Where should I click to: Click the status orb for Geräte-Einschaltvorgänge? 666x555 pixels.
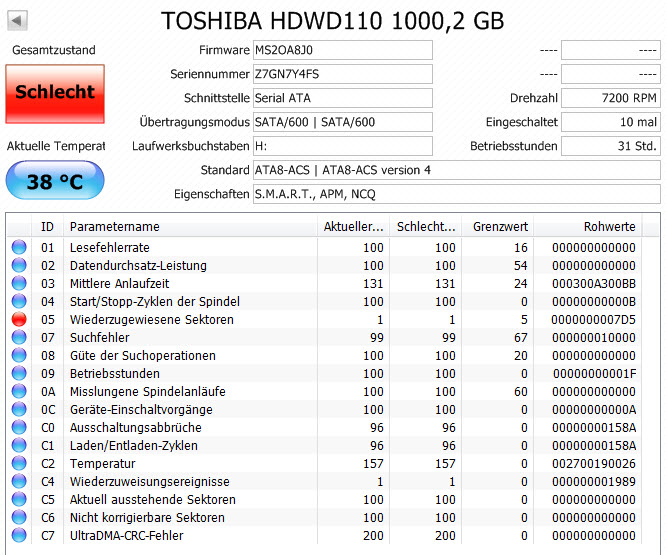click(x=19, y=409)
